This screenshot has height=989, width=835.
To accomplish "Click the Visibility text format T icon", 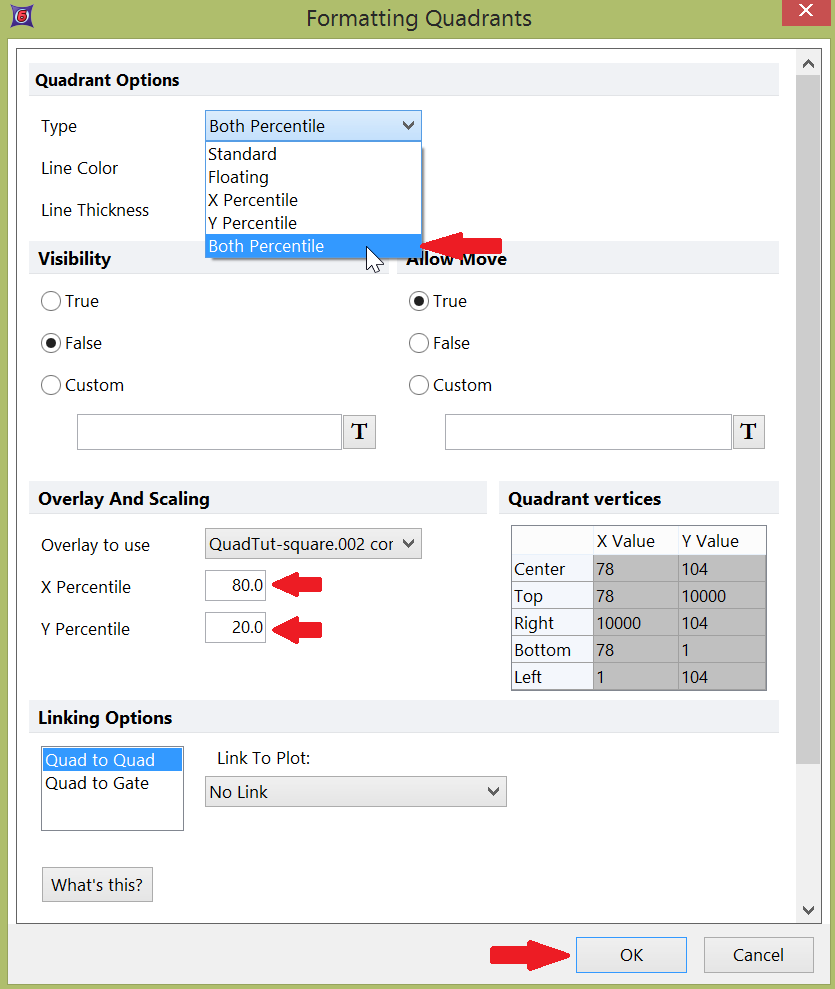I will (x=360, y=432).
